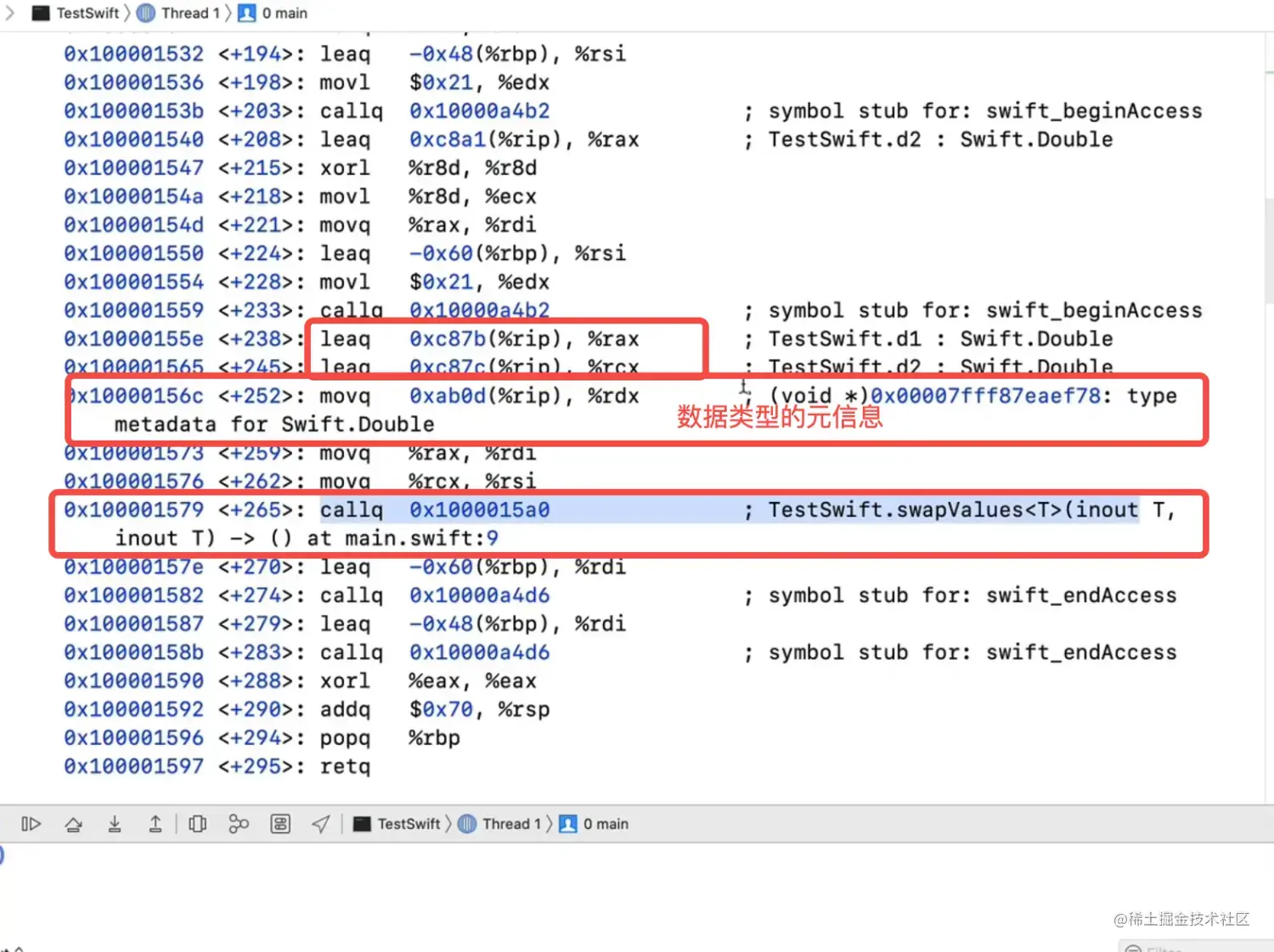Click the 0x100001536 movl $0x21 line
Viewport: 1274px width, 952px height.
[x=307, y=83]
